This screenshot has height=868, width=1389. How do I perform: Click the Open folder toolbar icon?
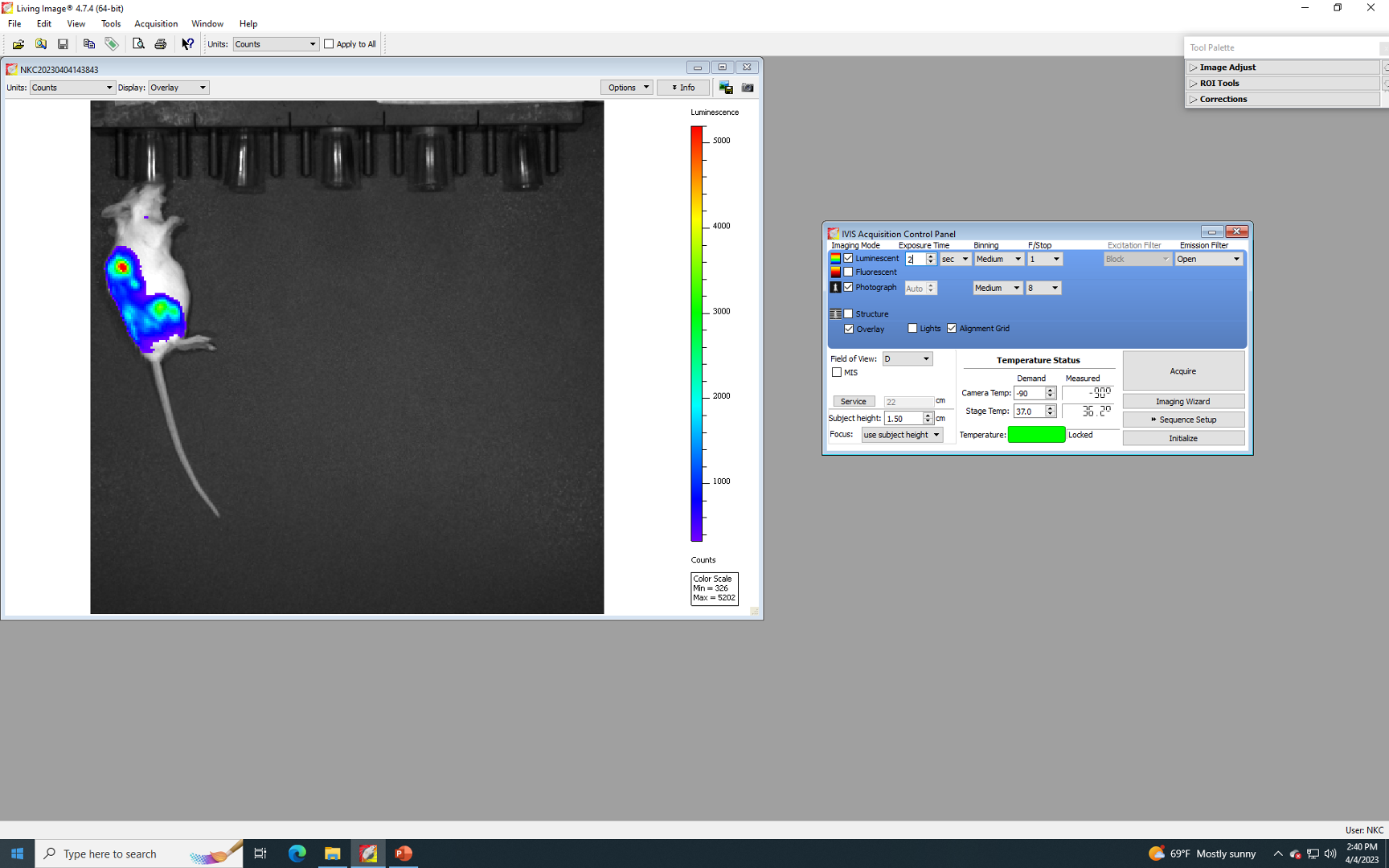coord(18,44)
